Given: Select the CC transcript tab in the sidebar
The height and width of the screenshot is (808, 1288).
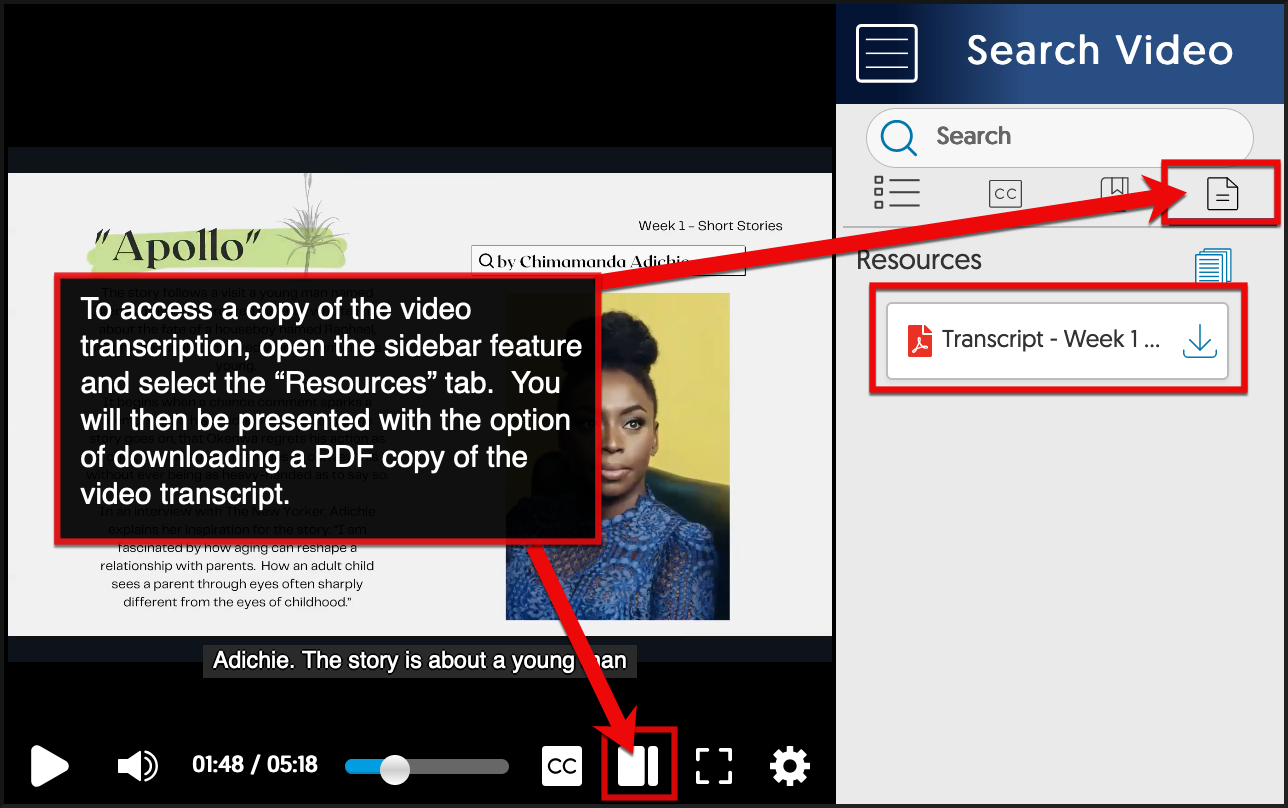Looking at the screenshot, I should coord(1004,193).
